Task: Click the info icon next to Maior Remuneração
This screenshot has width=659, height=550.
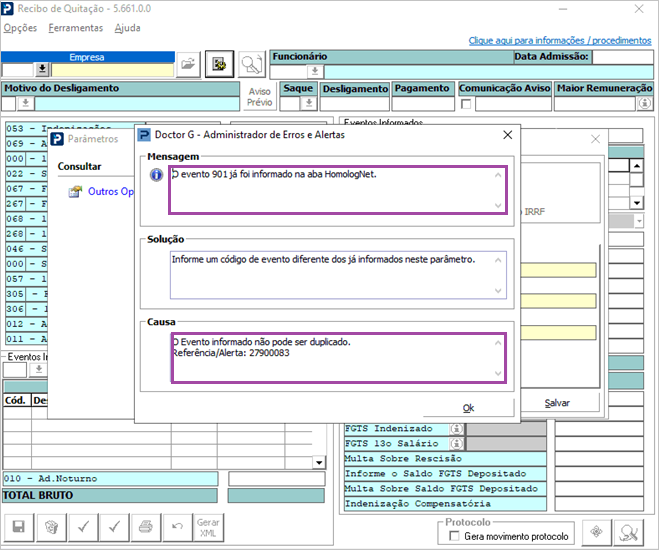Action: 645,103
